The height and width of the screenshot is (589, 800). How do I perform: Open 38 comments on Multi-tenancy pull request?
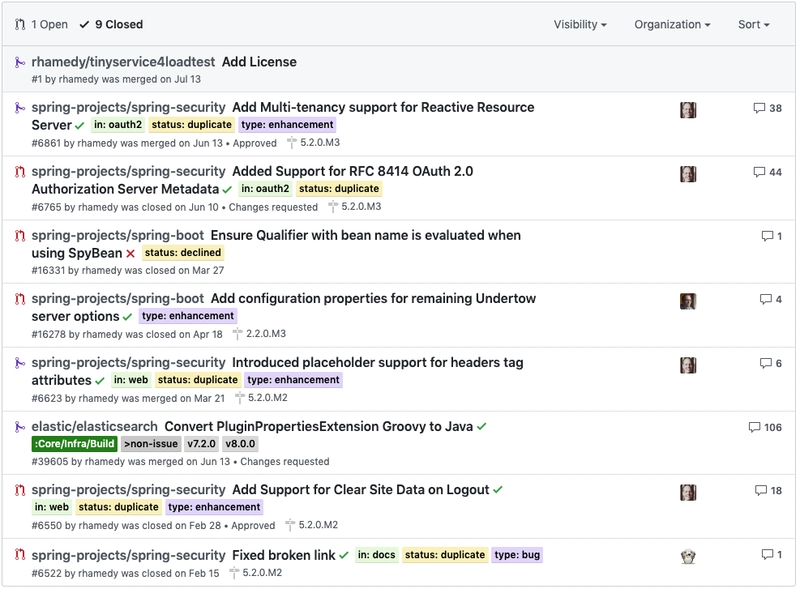click(768, 108)
